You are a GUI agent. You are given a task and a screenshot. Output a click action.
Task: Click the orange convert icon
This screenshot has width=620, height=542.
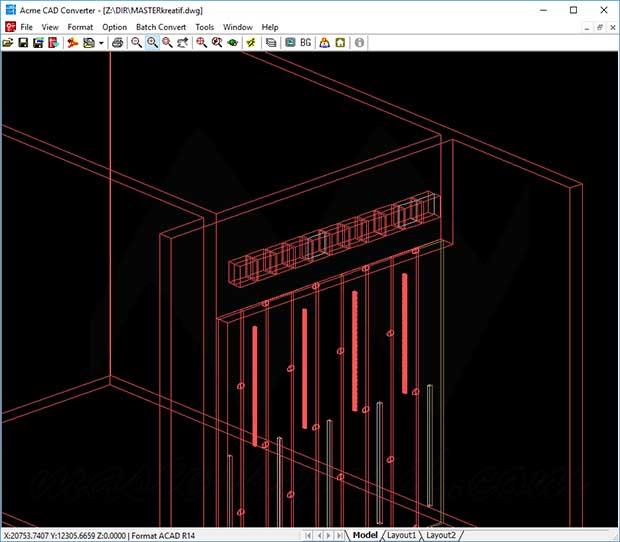pos(73,43)
